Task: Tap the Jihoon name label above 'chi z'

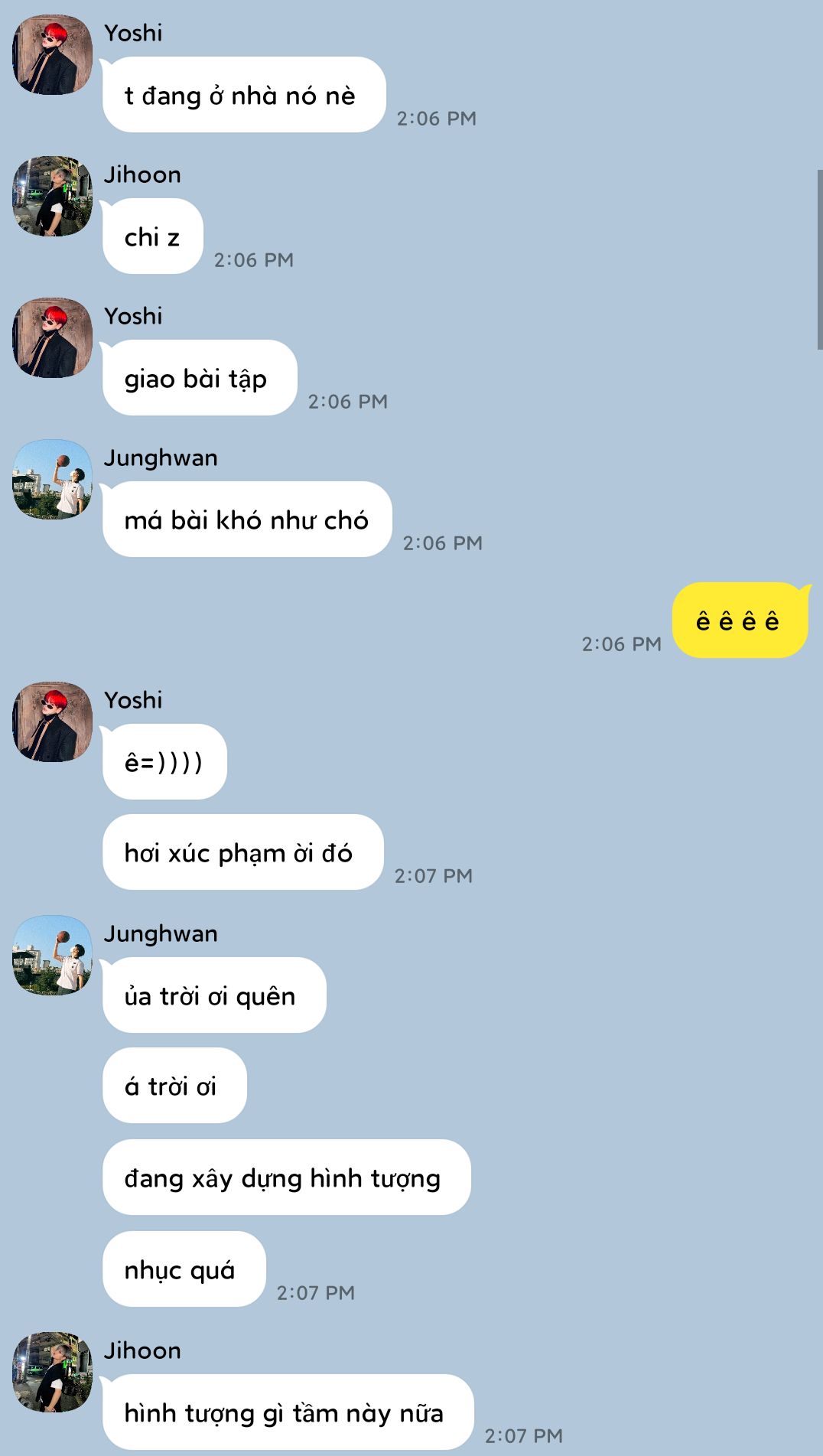Action: tap(142, 174)
